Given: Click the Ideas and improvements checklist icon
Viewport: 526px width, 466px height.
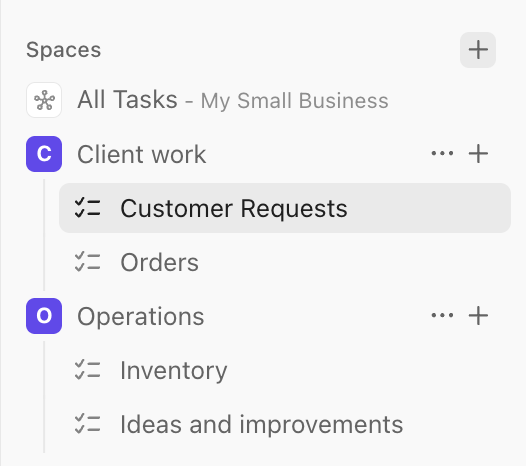Looking at the screenshot, I should [x=87, y=424].
